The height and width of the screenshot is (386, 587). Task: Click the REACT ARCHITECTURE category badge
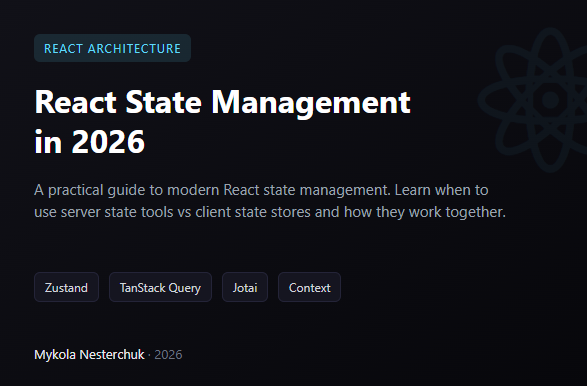112,48
